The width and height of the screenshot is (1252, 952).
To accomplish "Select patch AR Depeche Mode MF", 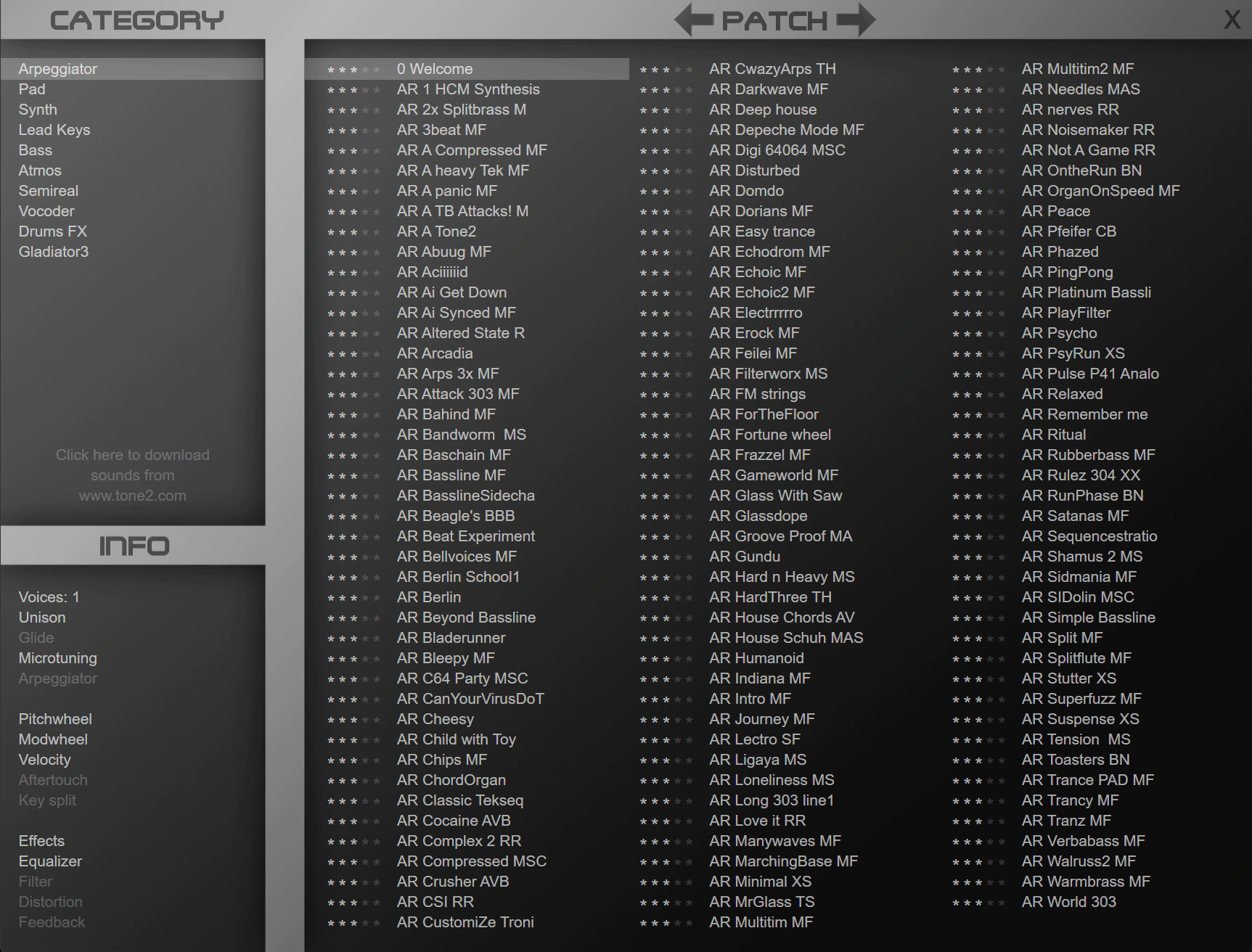I will (786, 130).
